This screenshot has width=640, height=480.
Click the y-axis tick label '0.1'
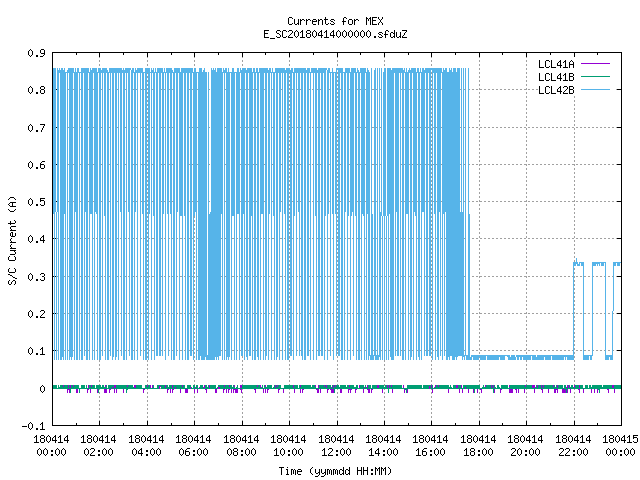pyautogui.click(x=37, y=351)
